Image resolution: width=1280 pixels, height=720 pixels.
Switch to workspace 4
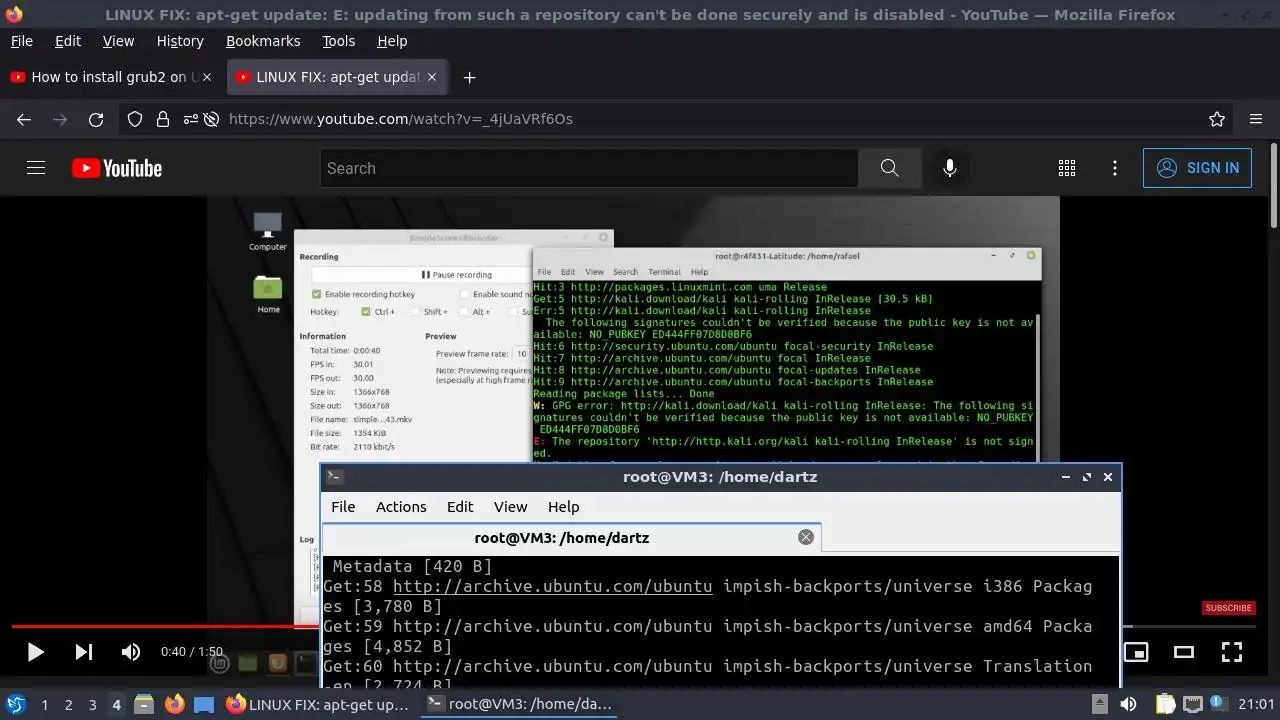pos(116,705)
